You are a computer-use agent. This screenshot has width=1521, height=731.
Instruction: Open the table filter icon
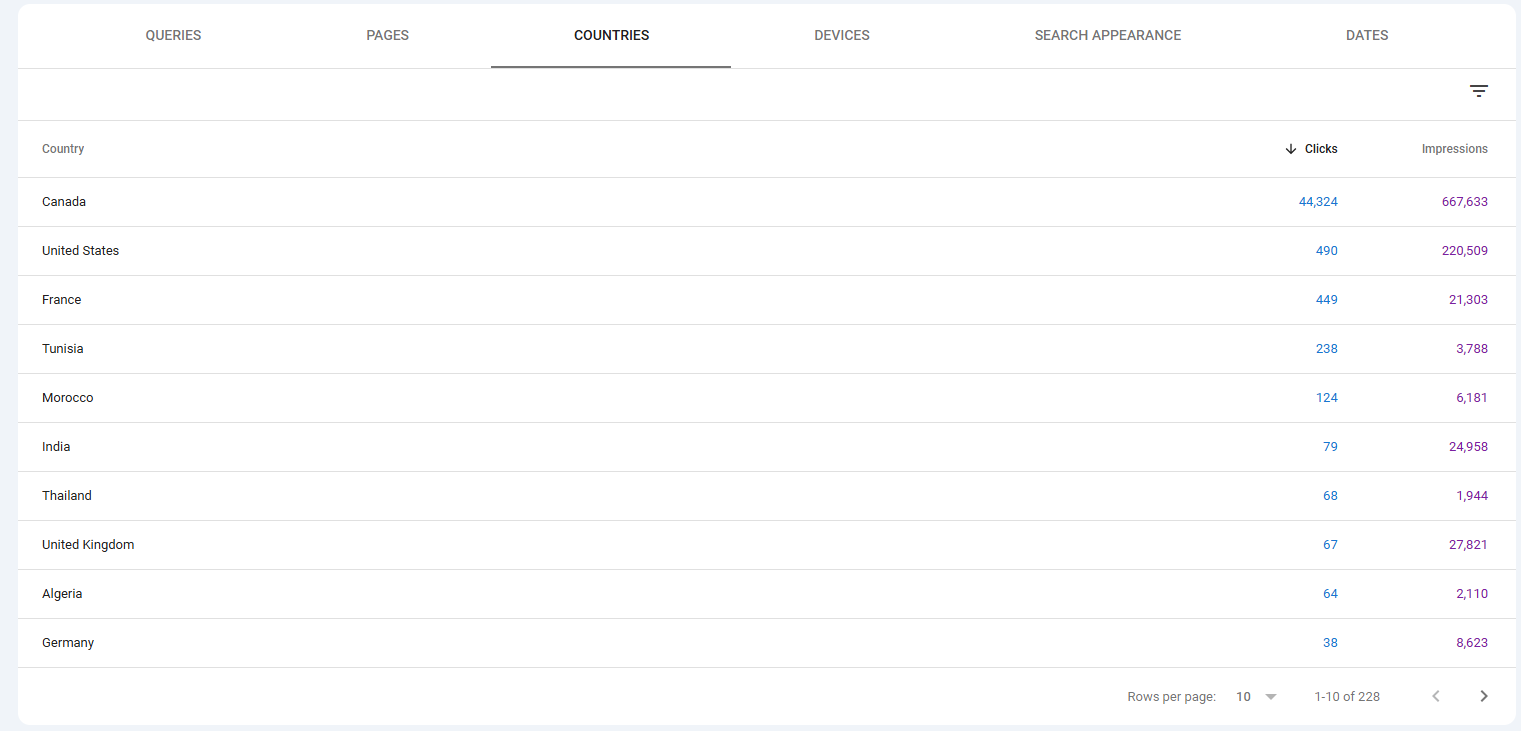1478,91
